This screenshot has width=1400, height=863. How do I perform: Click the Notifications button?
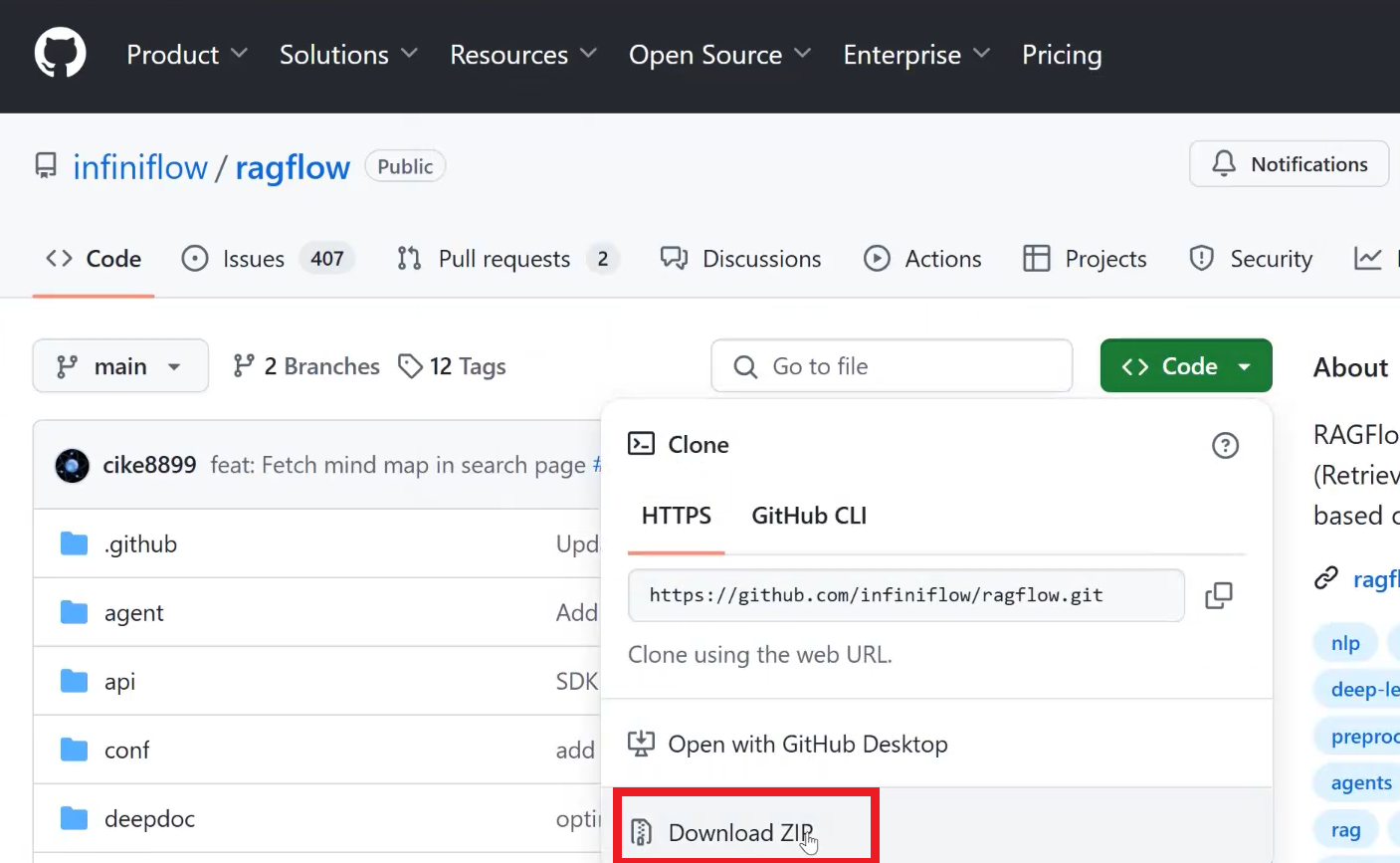(1290, 164)
